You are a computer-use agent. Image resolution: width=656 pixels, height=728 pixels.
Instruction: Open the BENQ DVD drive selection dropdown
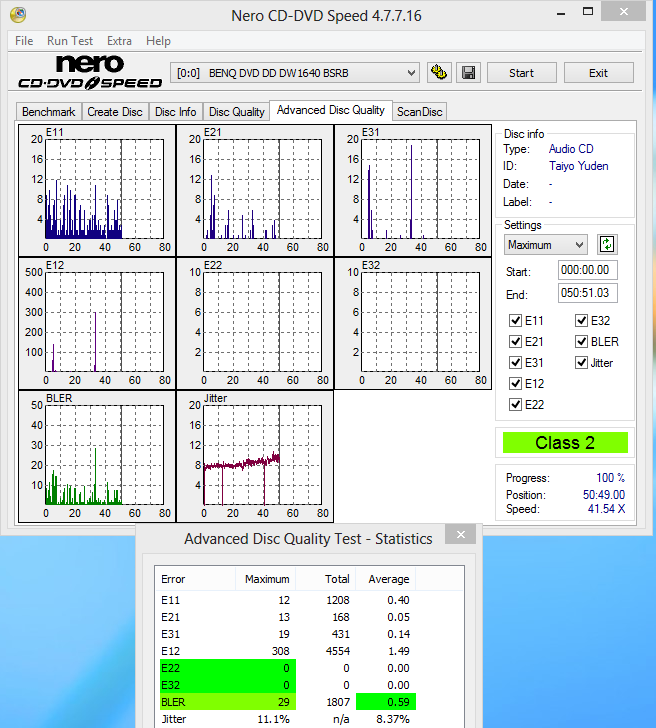(x=295, y=73)
